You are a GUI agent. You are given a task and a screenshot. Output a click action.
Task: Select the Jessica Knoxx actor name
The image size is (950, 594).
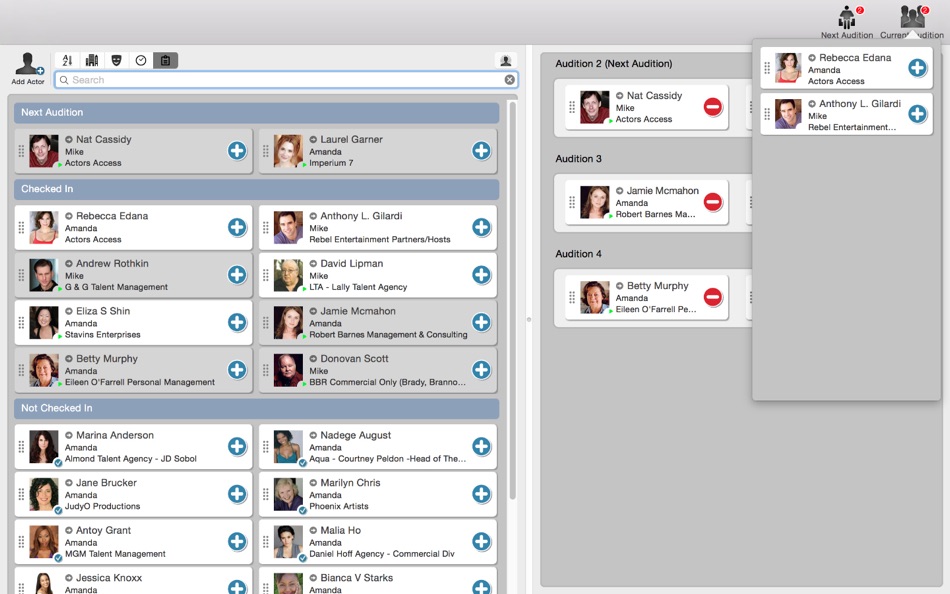pos(109,578)
